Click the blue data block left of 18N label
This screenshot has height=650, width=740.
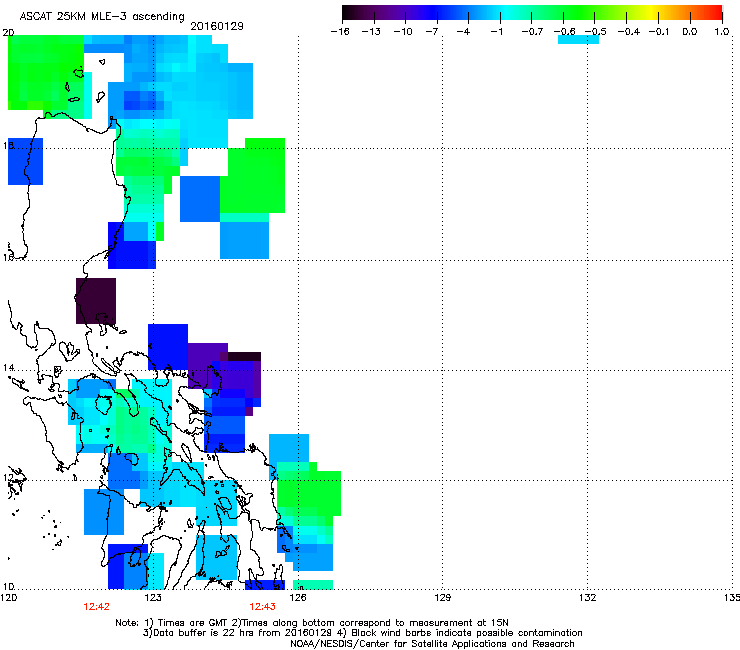25,161
